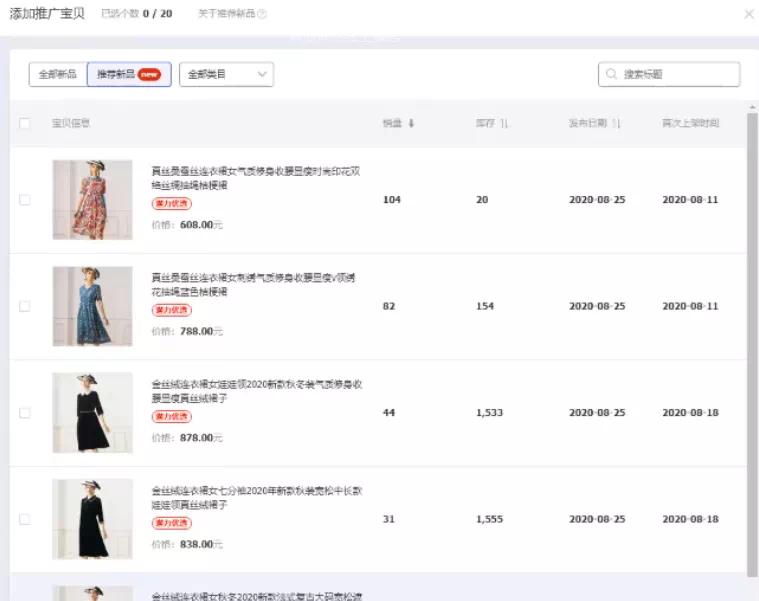Click the stock value 1,555

[x=489, y=519]
